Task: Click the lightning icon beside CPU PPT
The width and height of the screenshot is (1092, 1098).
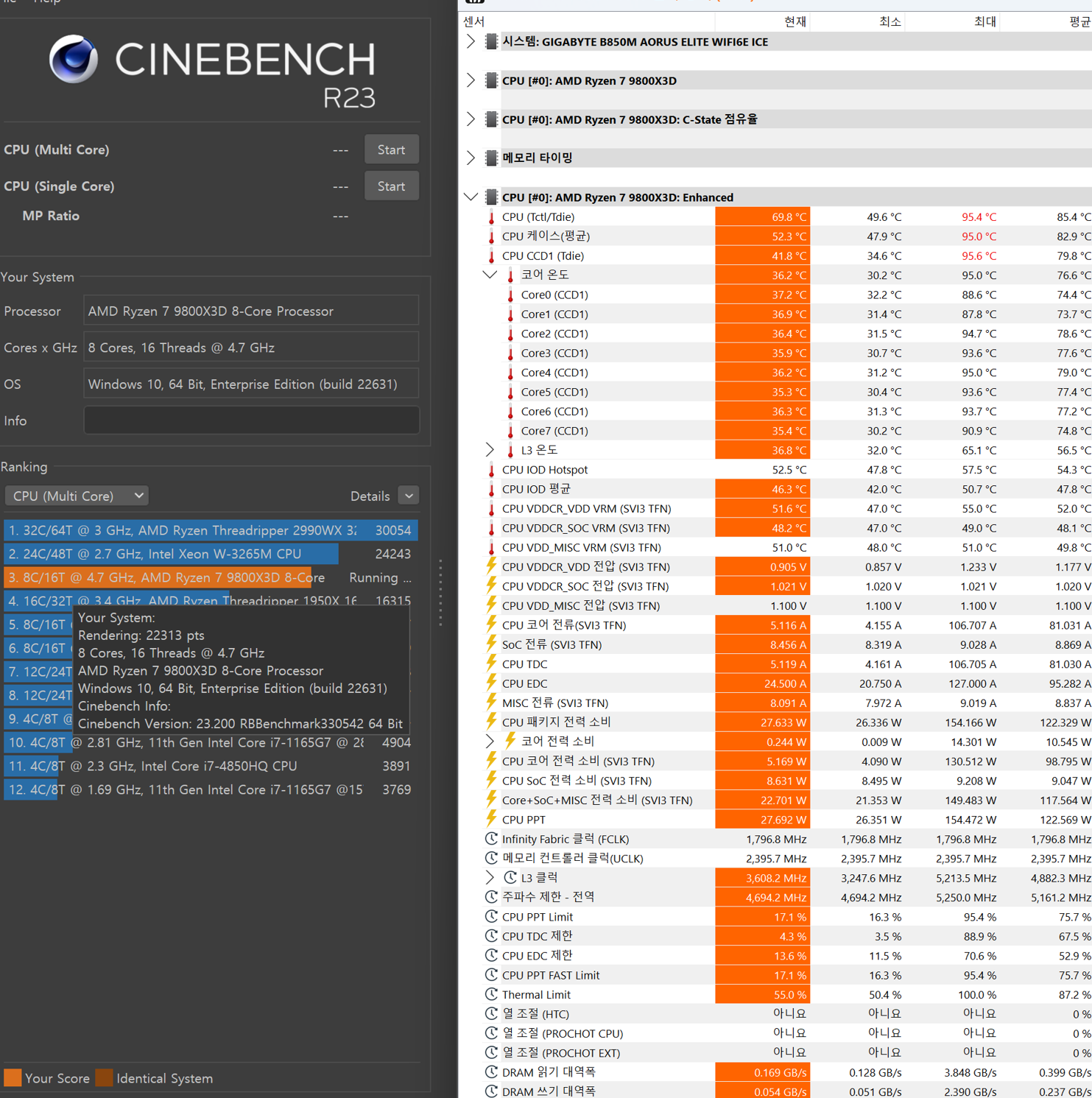Action: [x=491, y=819]
